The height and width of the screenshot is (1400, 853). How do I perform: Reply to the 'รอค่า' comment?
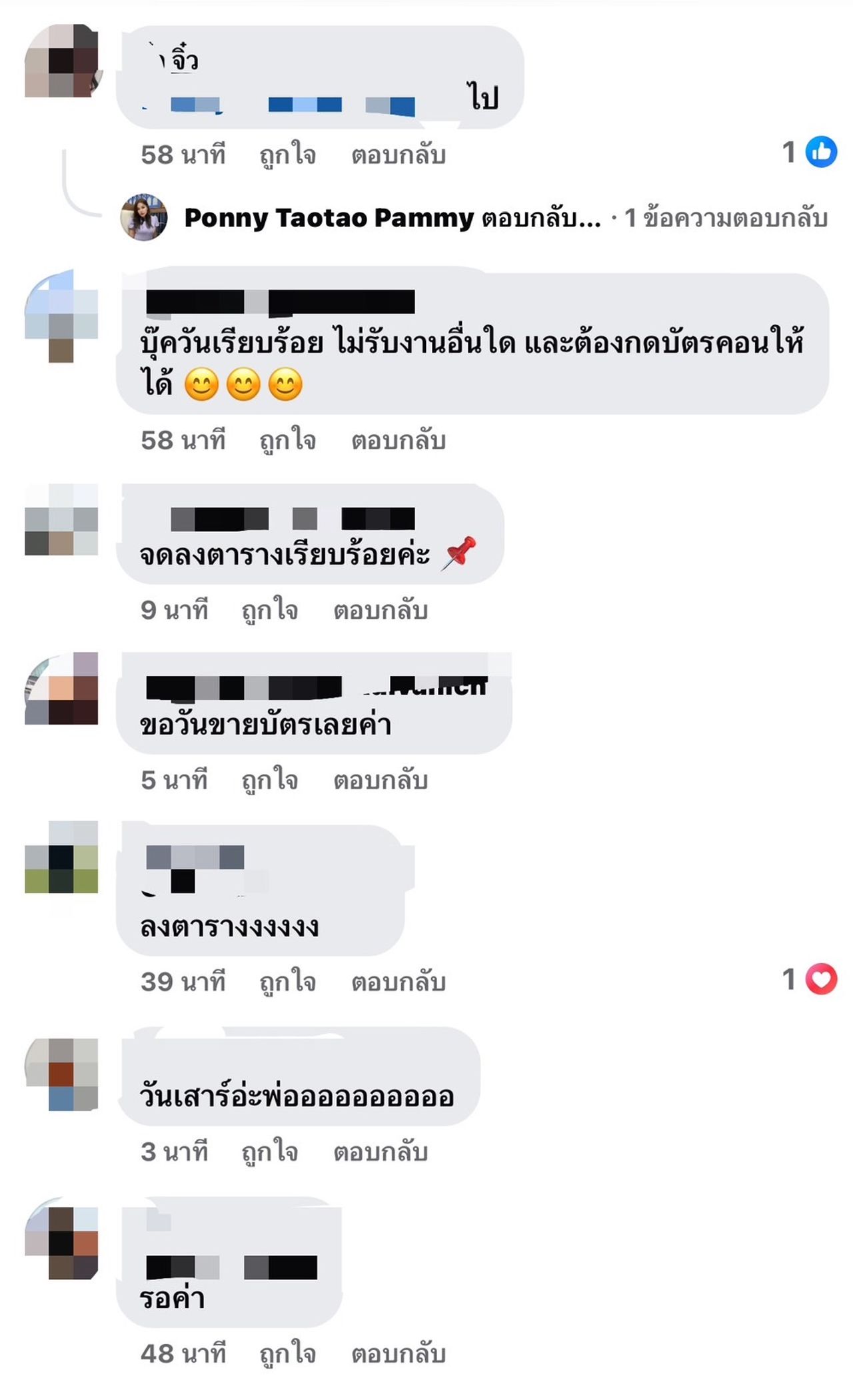point(399,1354)
